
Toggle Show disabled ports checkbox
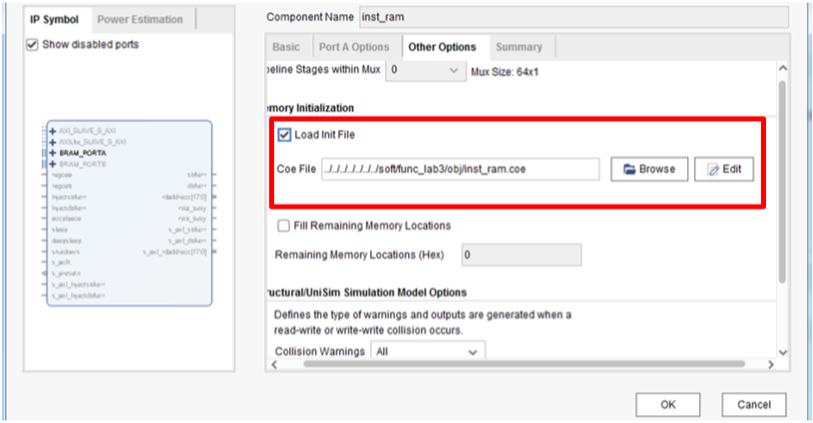tap(32, 45)
